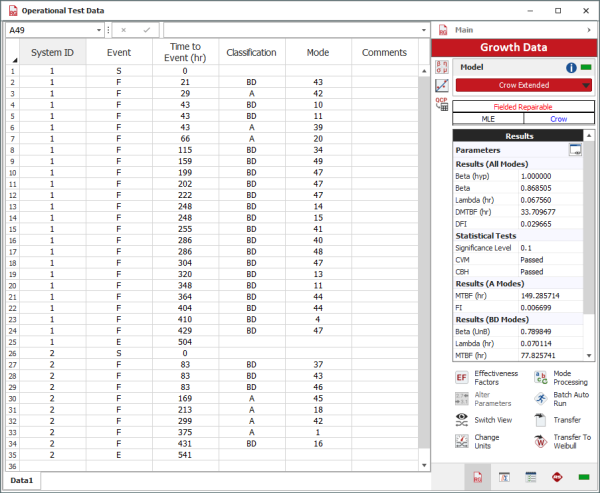Click the Model info icon
This screenshot has width=600, height=493.
click(x=571, y=68)
